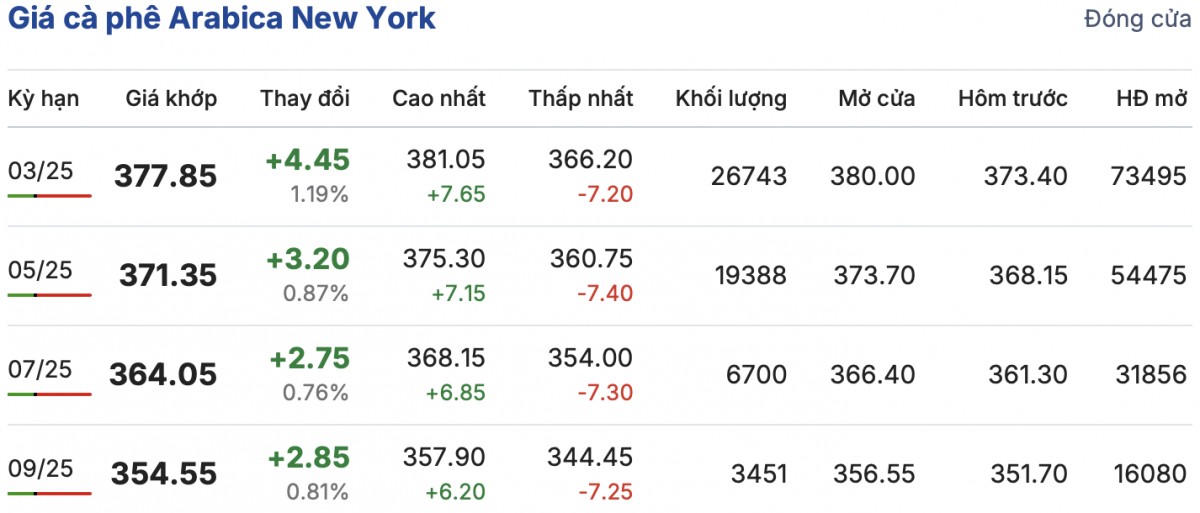
Task: Select the HĐ mở column header
Action: tap(1151, 98)
